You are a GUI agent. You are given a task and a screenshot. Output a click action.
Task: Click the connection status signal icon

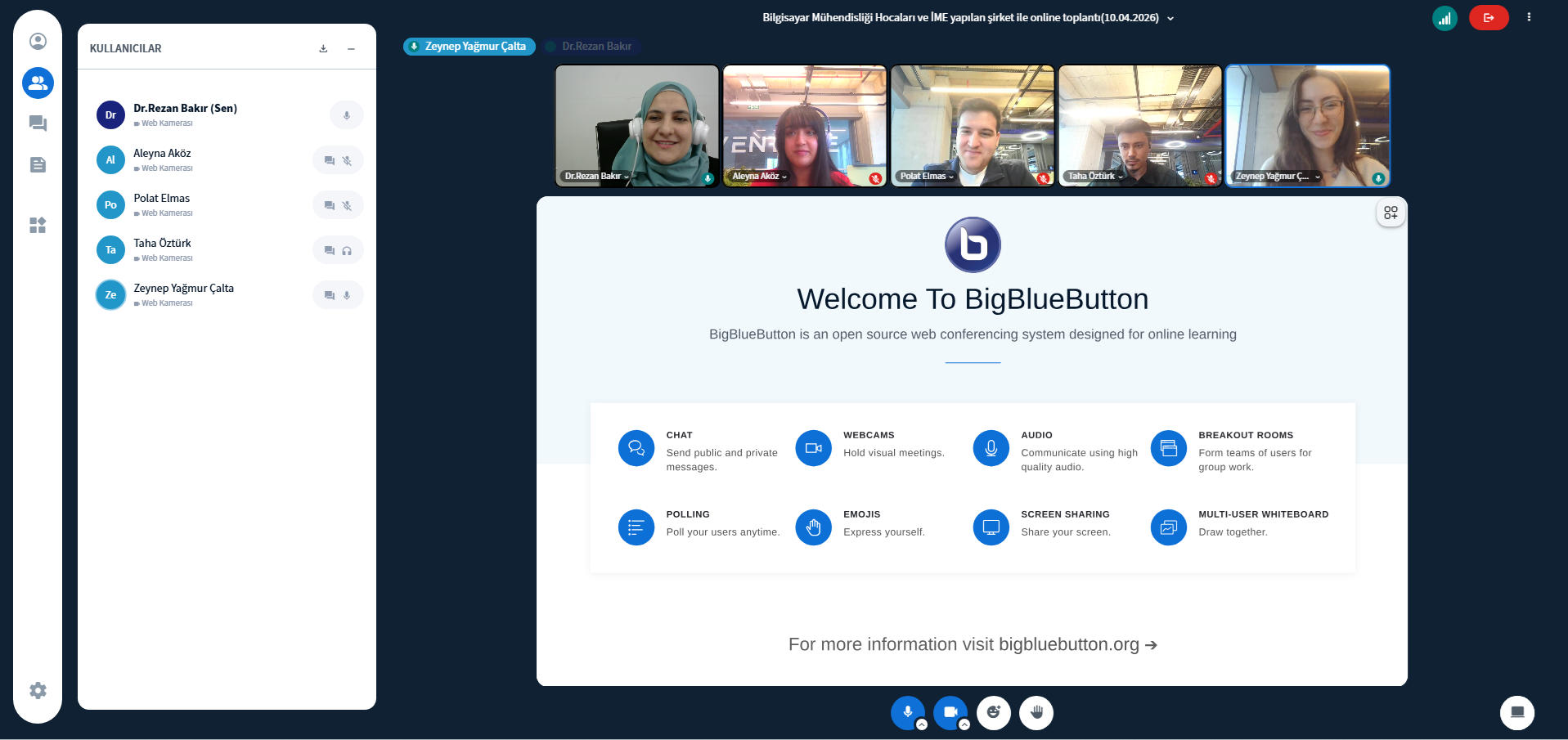tap(1444, 18)
